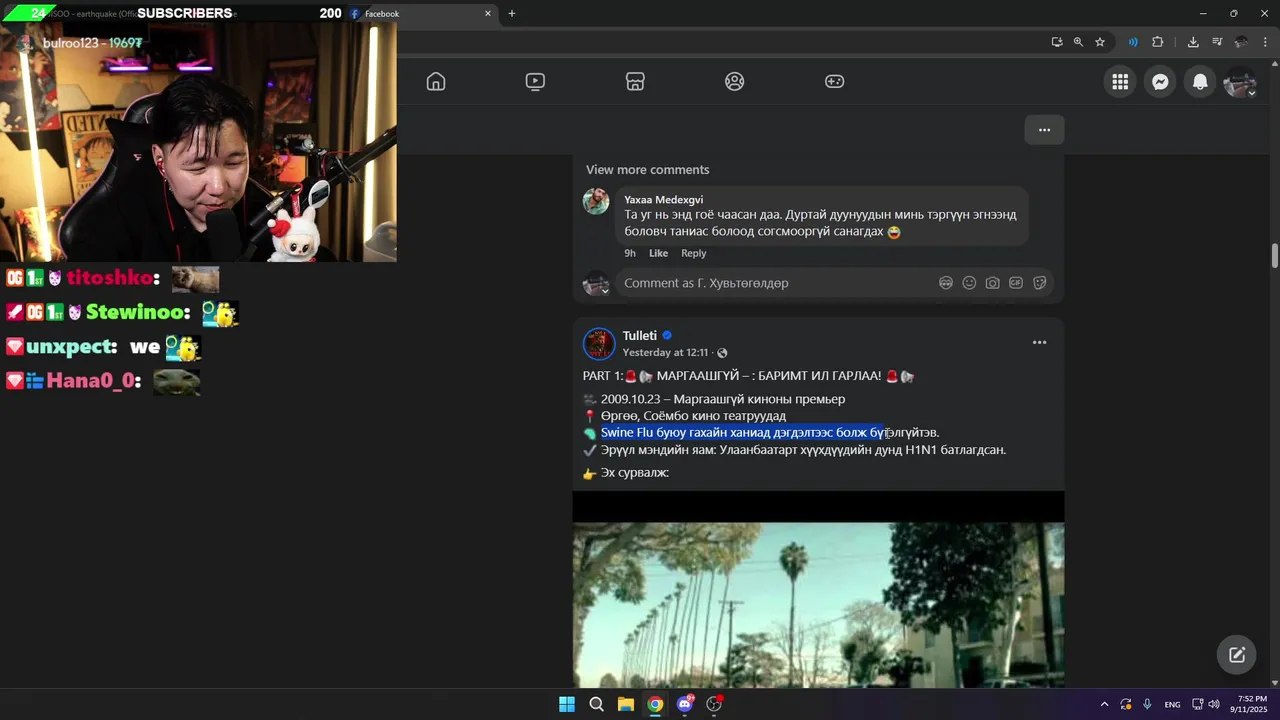The image size is (1280, 720).
Task: Play the Tulleti post video
Action: click(x=818, y=590)
